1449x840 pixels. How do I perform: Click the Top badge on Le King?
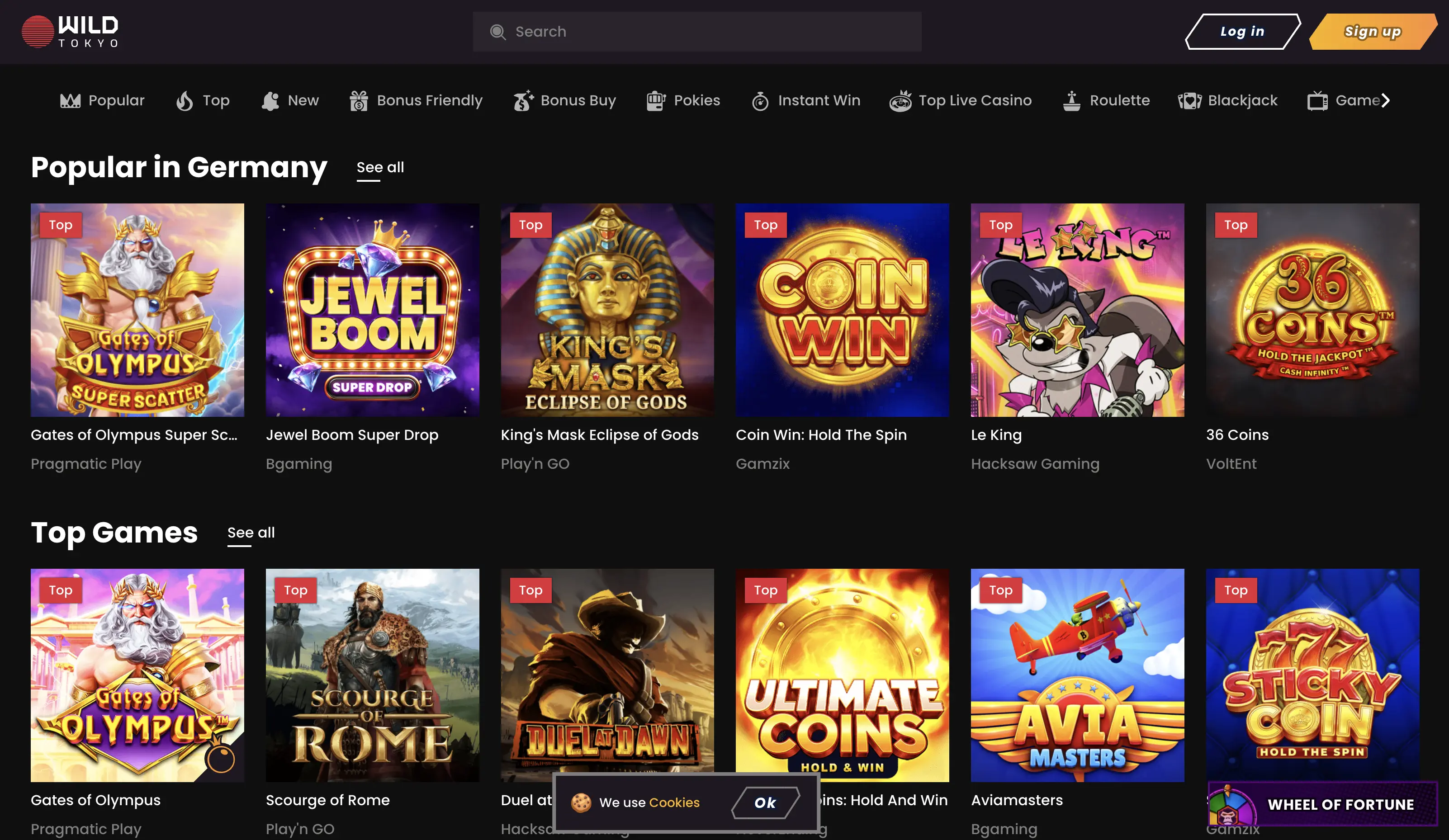1000,226
